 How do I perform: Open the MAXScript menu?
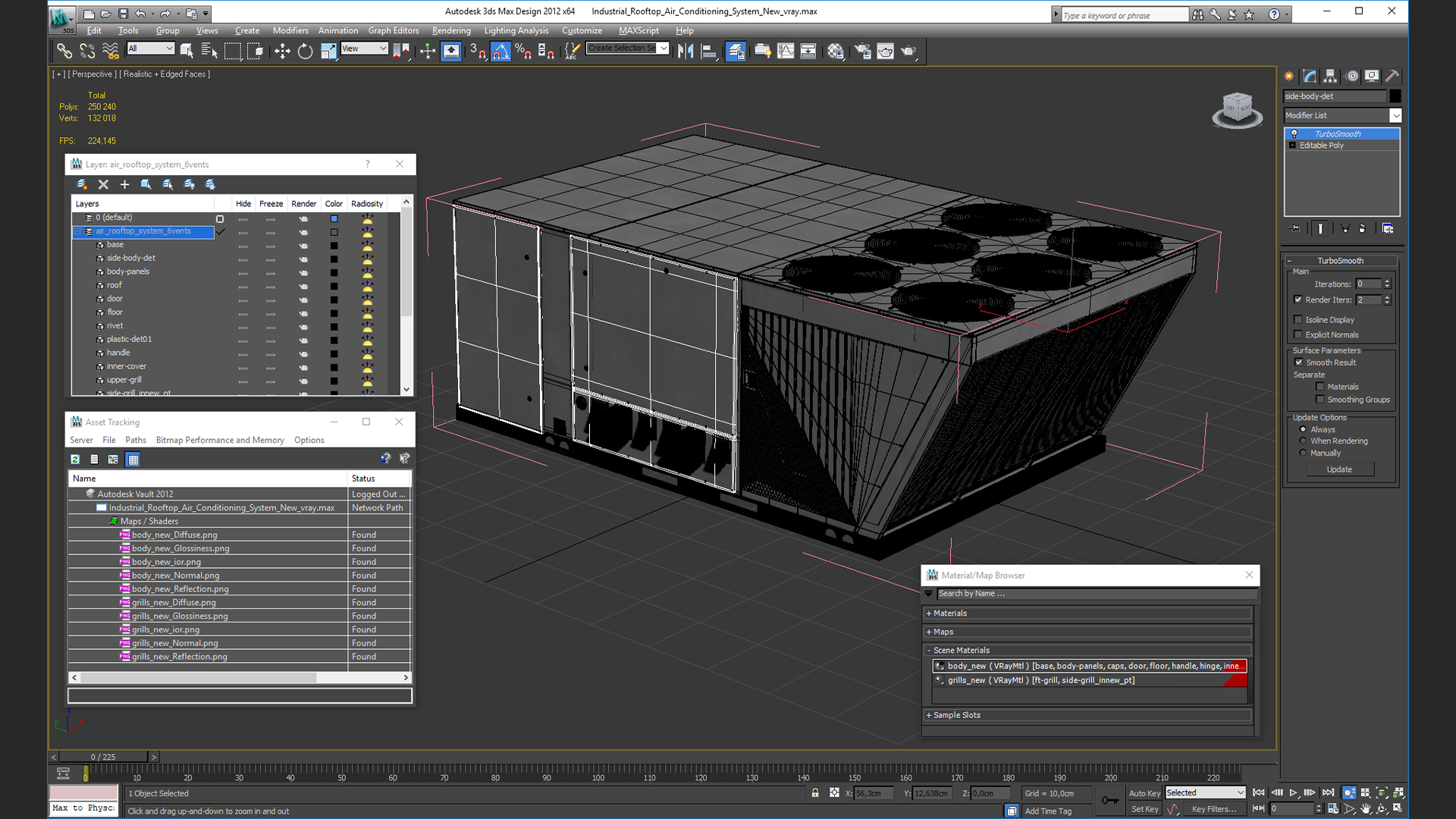[x=639, y=30]
